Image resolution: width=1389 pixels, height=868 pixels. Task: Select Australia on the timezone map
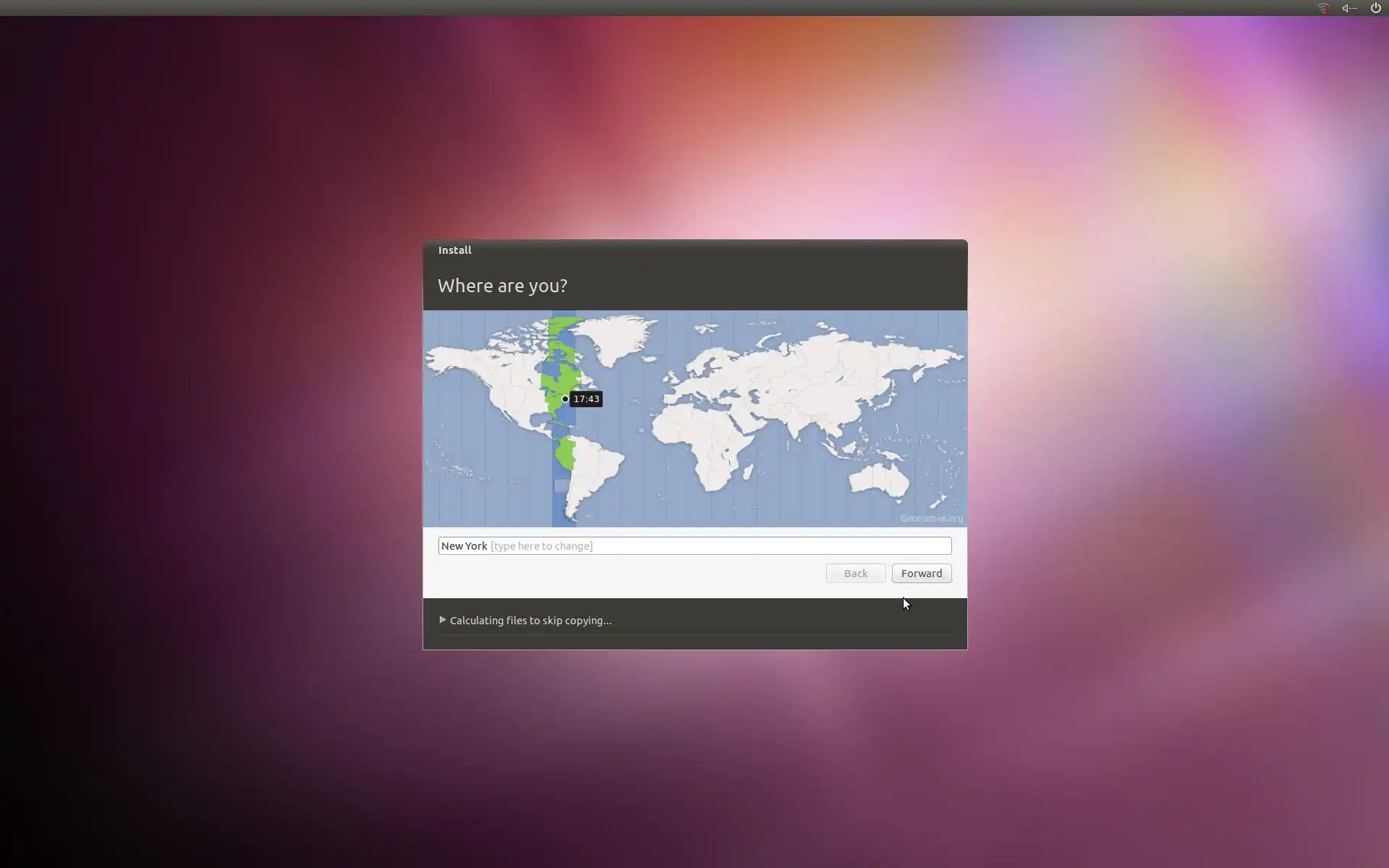click(x=879, y=479)
